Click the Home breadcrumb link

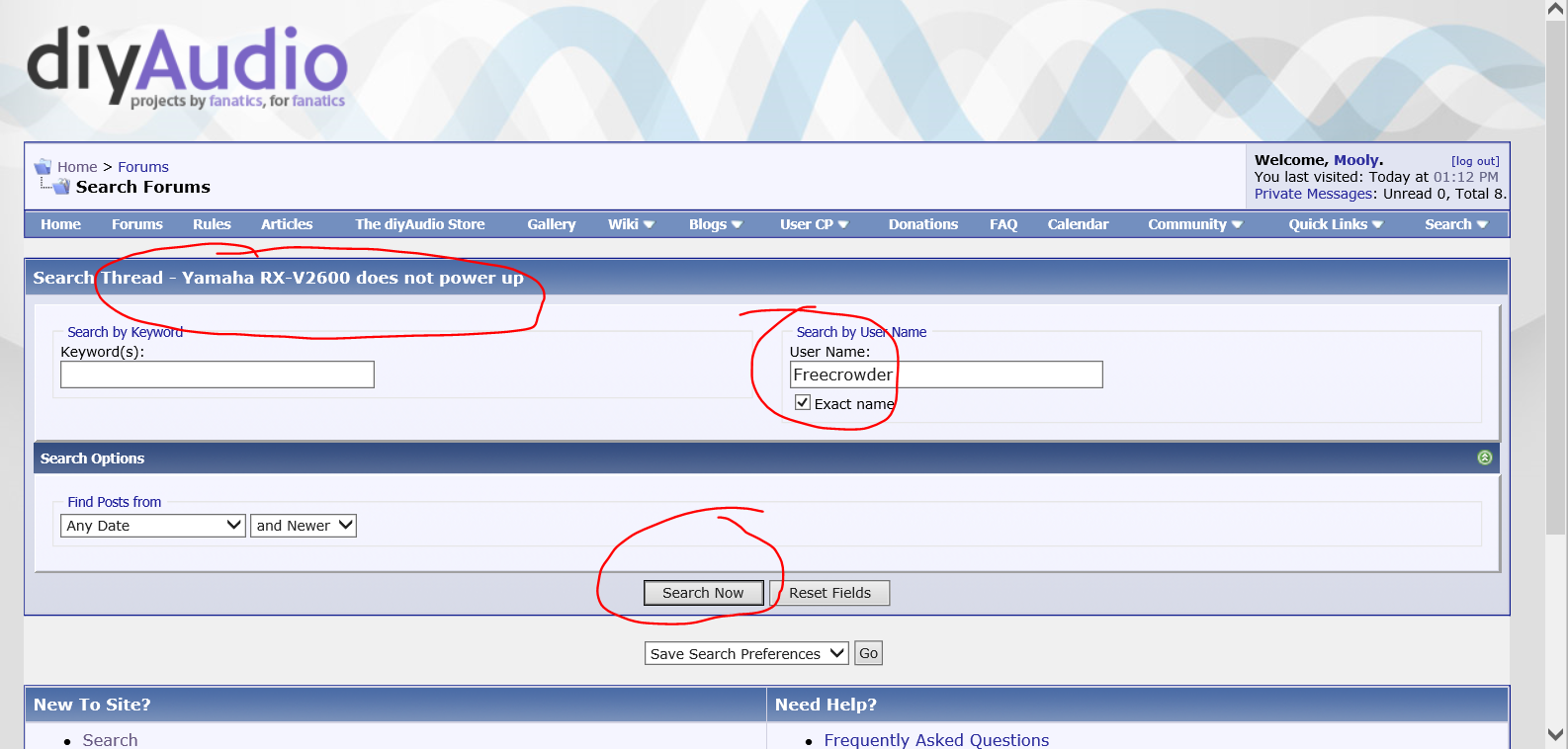click(x=77, y=167)
